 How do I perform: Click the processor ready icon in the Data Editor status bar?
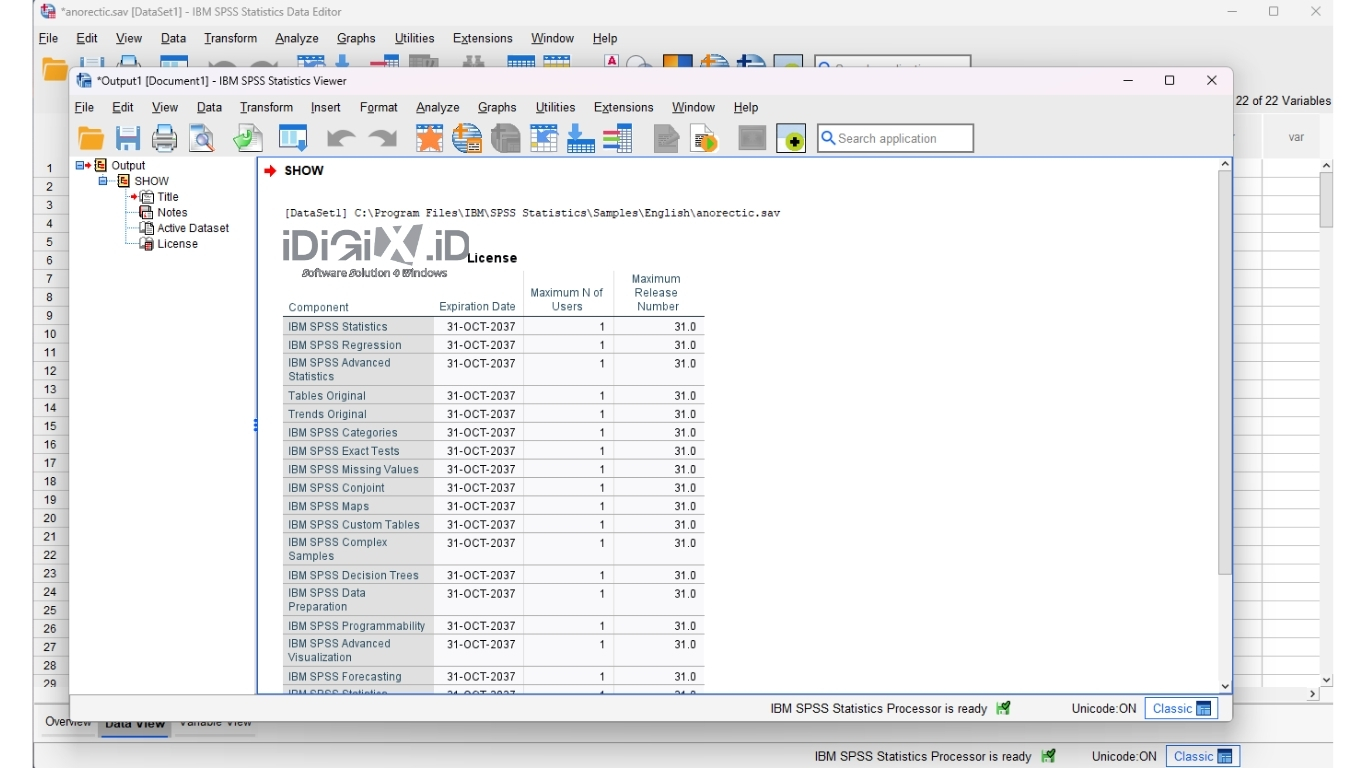coord(1048,756)
